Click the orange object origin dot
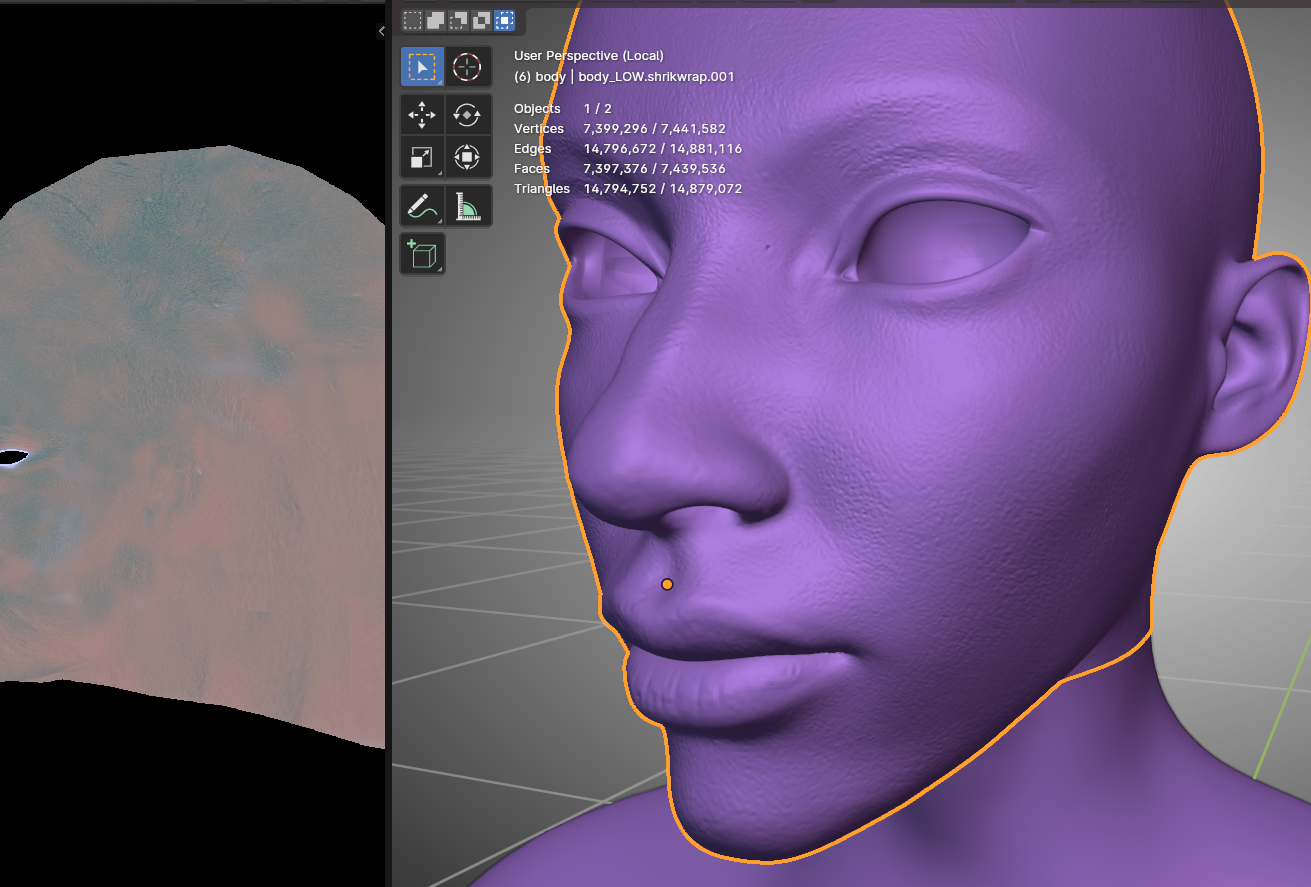Viewport: 1311px width, 887px height. [x=667, y=584]
